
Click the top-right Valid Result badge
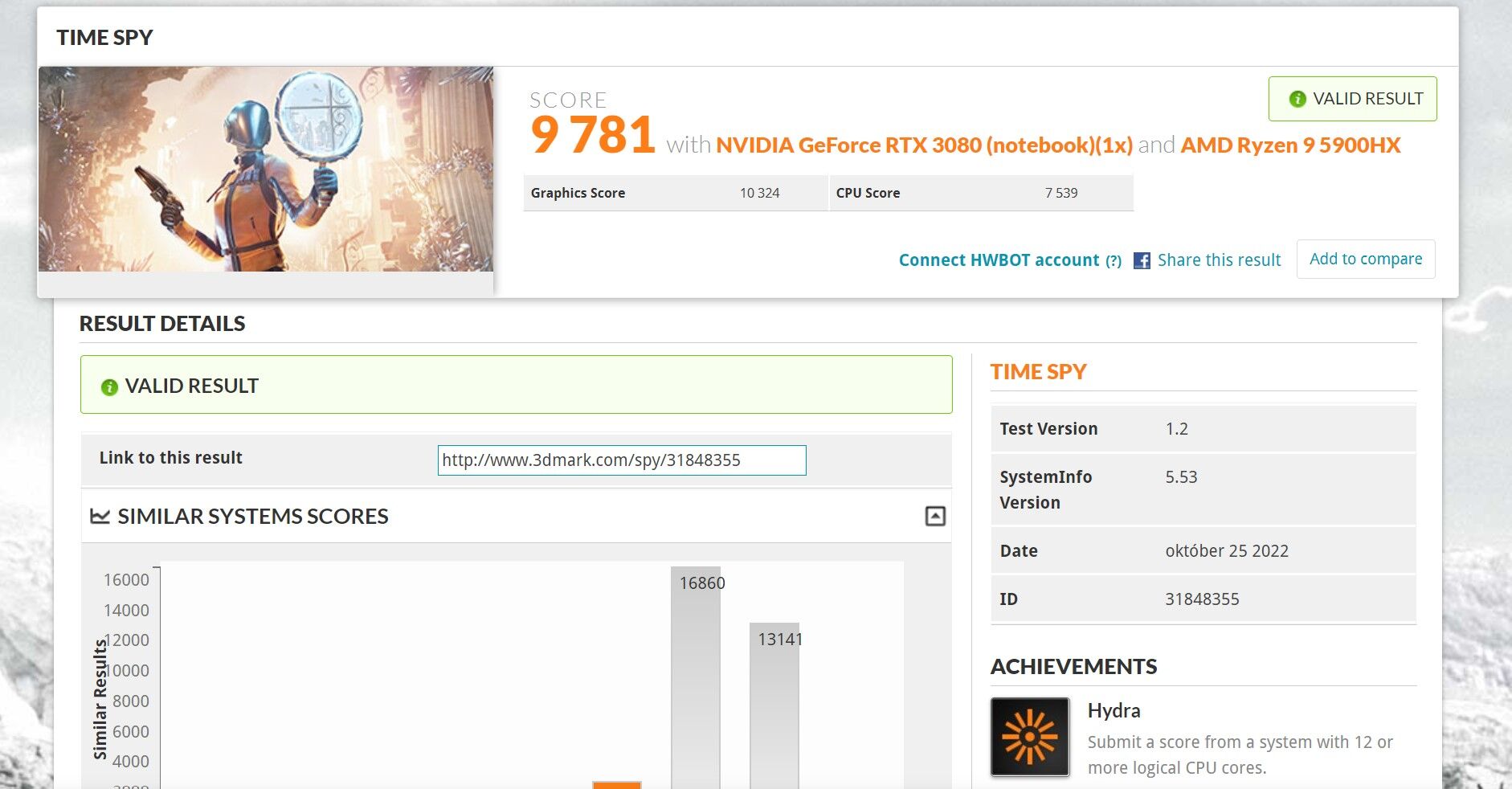pos(1352,99)
